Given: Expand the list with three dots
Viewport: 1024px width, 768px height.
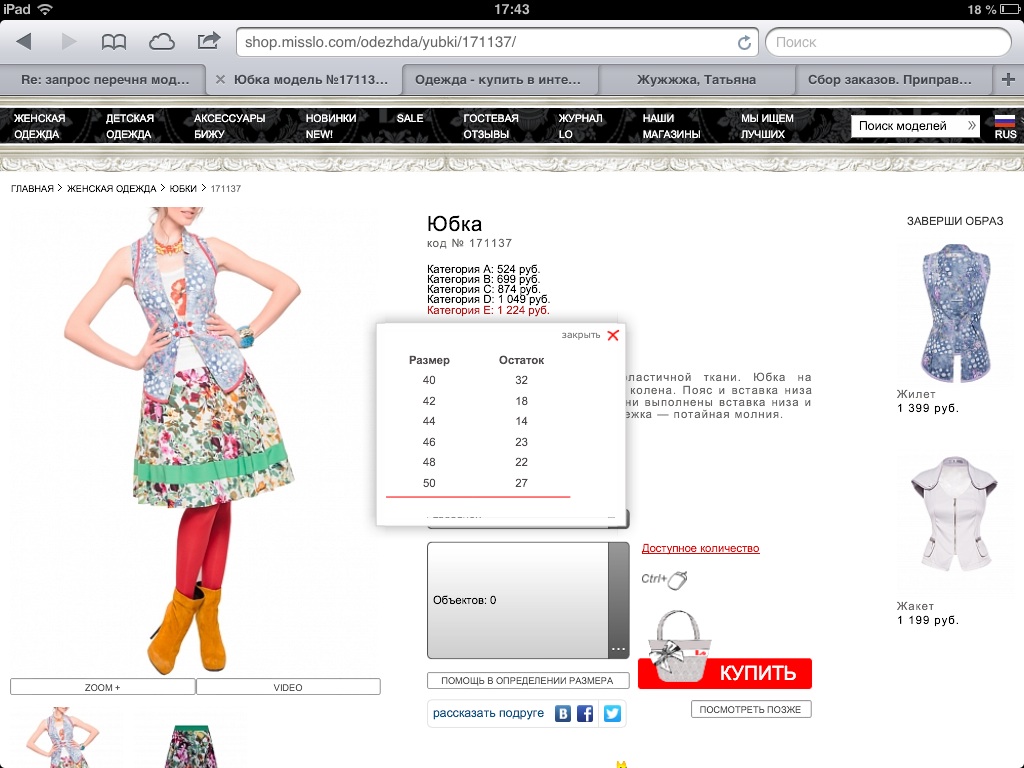Looking at the screenshot, I should coord(618,649).
